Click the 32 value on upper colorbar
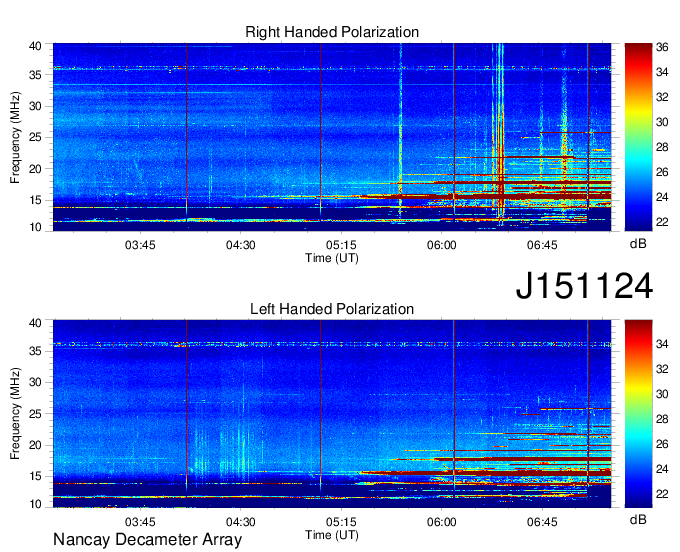This screenshot has width=680, height=552. tap(662, 97)
